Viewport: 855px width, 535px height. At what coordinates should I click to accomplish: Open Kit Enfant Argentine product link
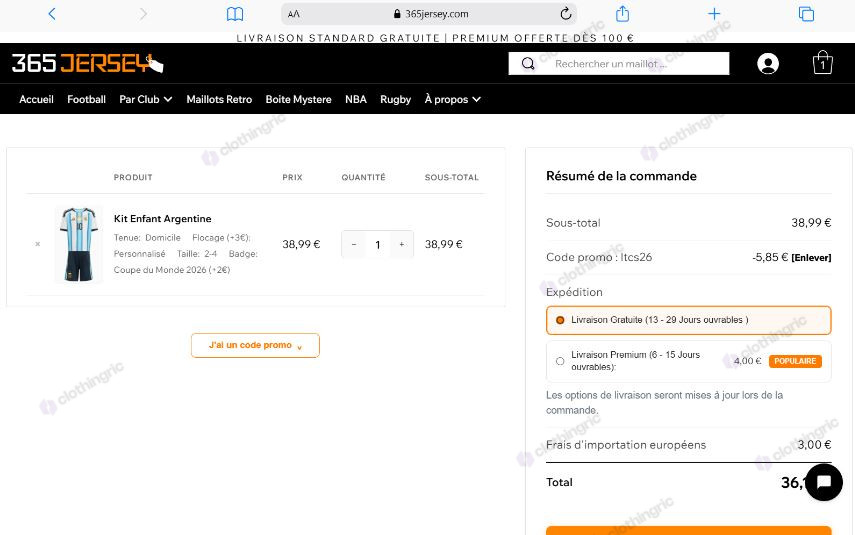162,219
